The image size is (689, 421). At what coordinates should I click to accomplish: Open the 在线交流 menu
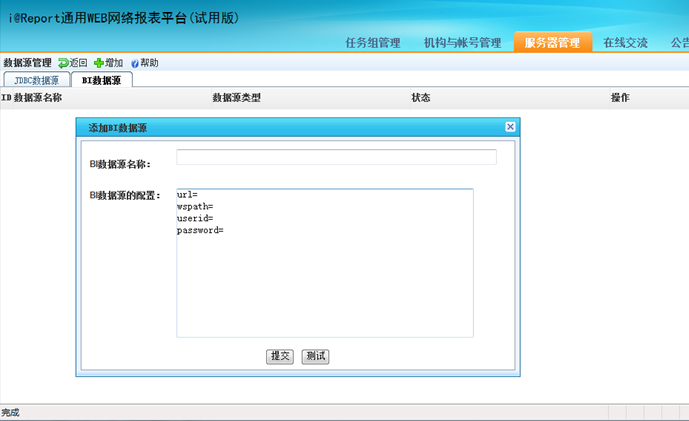[625, 42]
